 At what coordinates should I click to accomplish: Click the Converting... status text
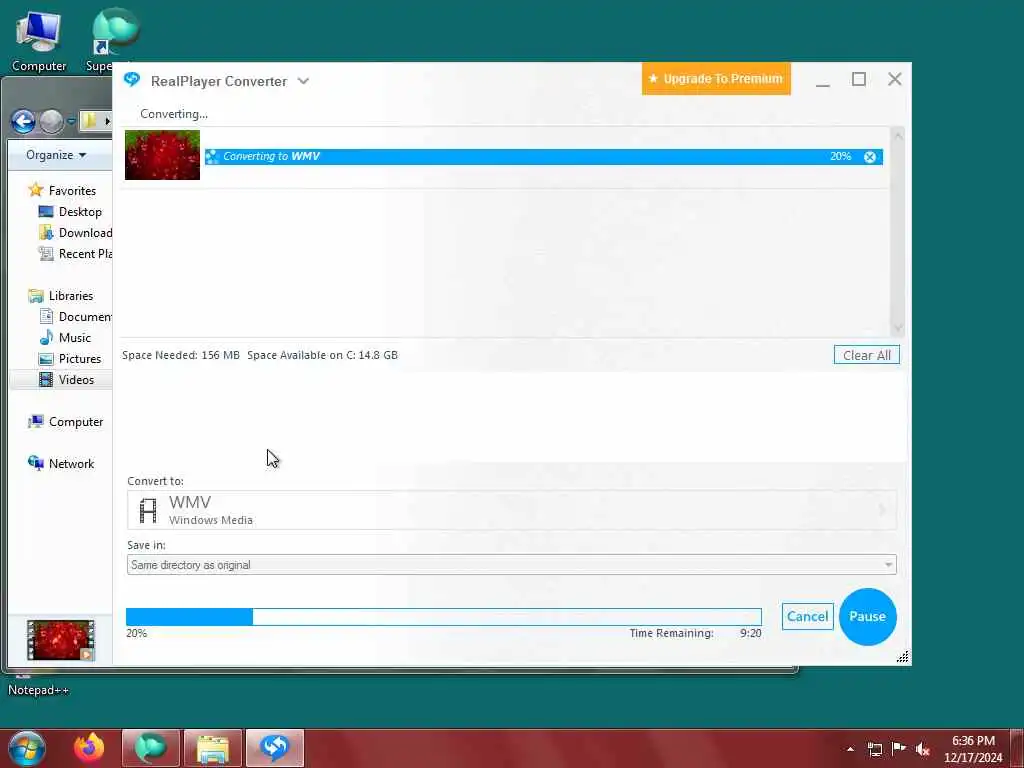pos(174,114)
